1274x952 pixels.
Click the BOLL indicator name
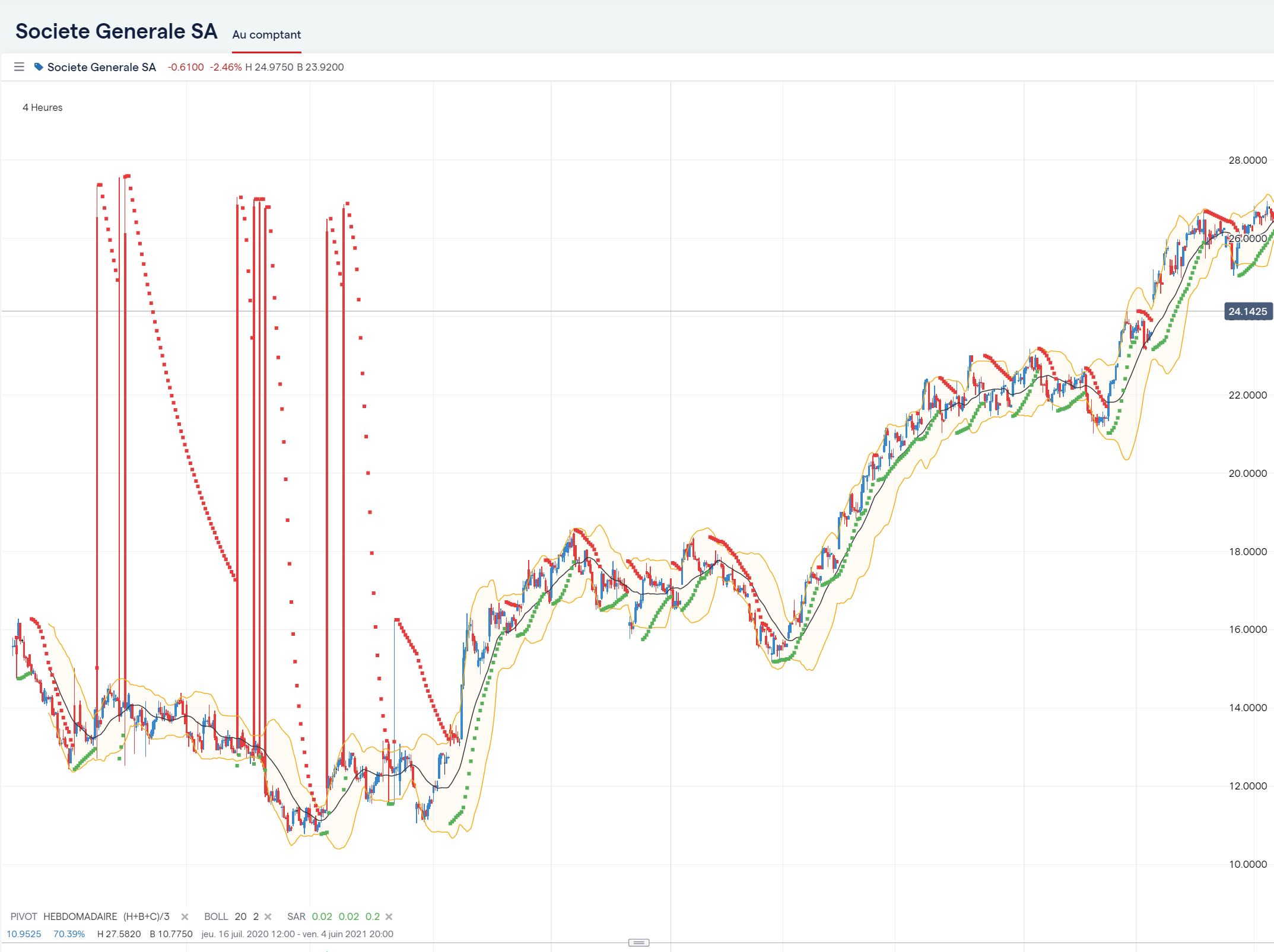pyautogui.click(x=216, y=916)
